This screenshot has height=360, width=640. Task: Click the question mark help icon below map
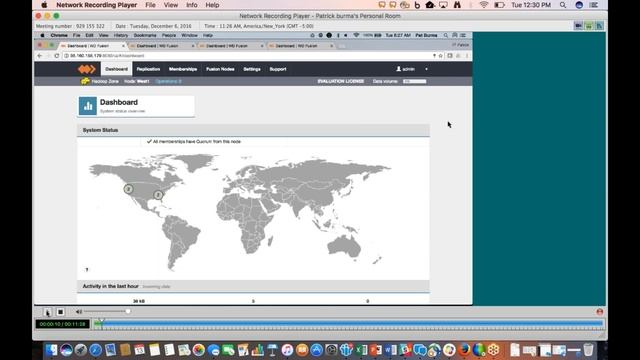87,269
